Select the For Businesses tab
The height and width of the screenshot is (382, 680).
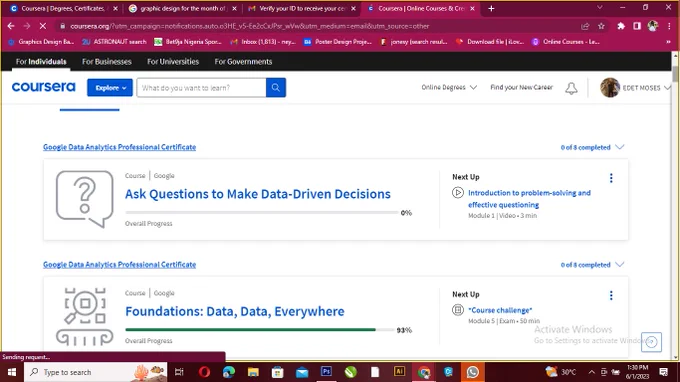click(107, 62)
